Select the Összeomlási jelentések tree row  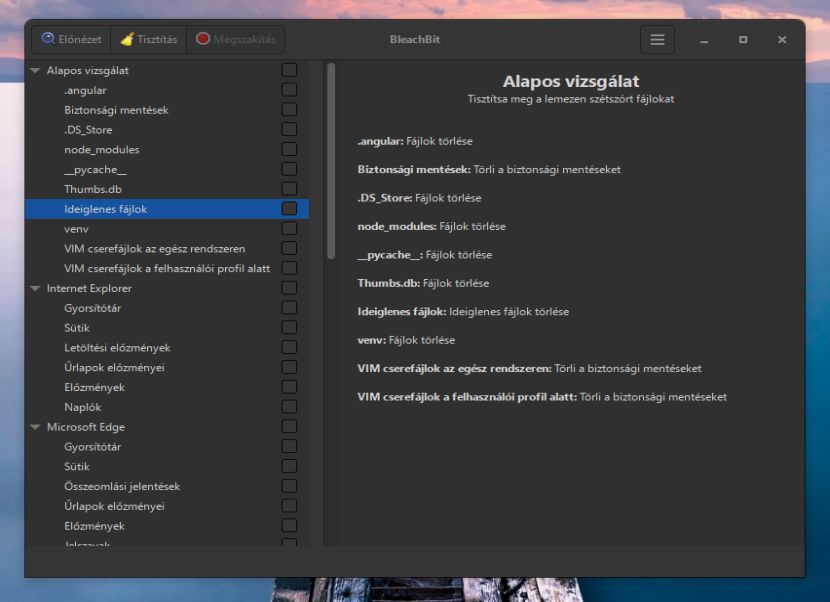167,486
